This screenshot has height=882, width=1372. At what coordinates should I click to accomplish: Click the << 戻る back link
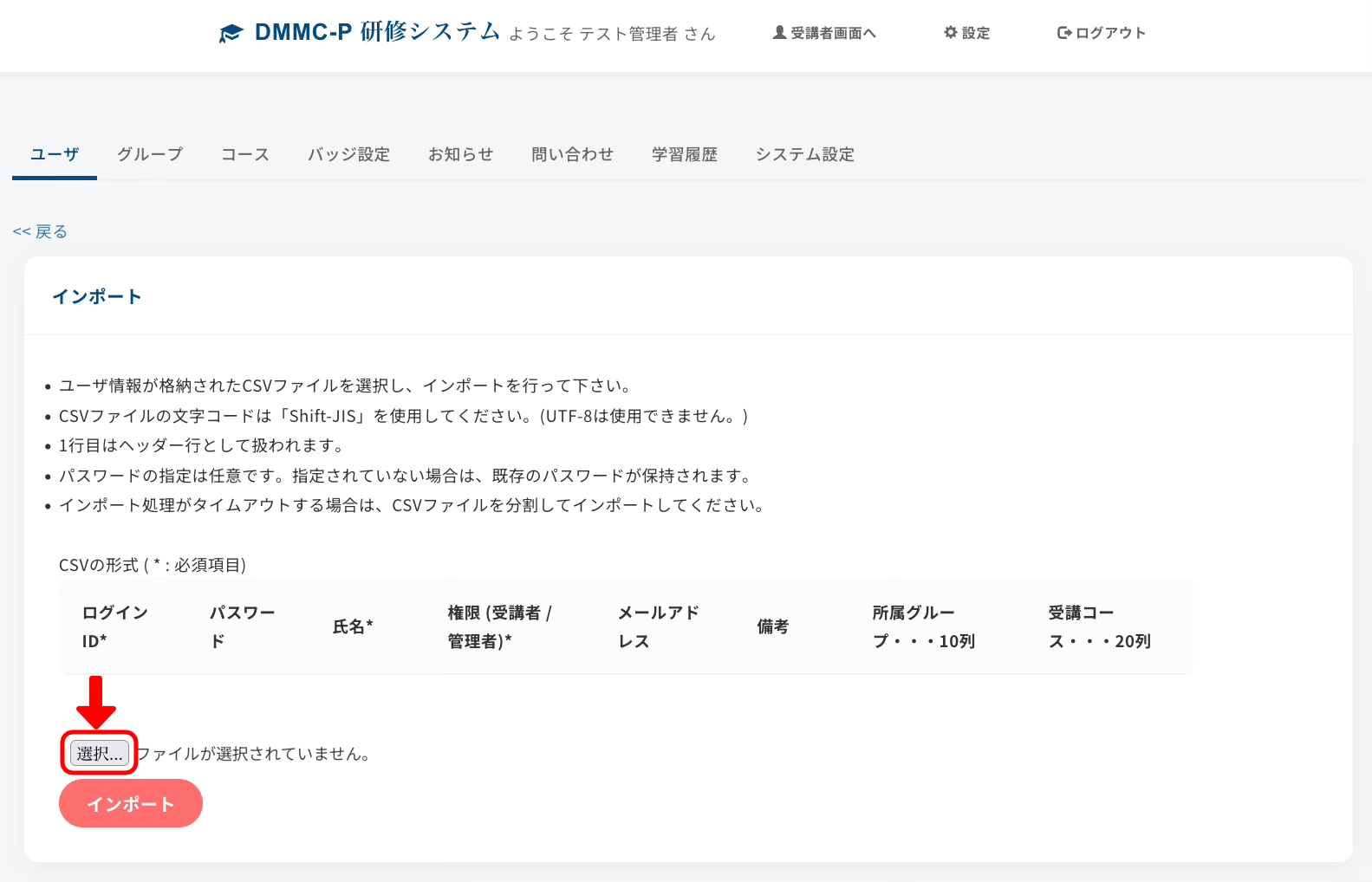point(40,231)
